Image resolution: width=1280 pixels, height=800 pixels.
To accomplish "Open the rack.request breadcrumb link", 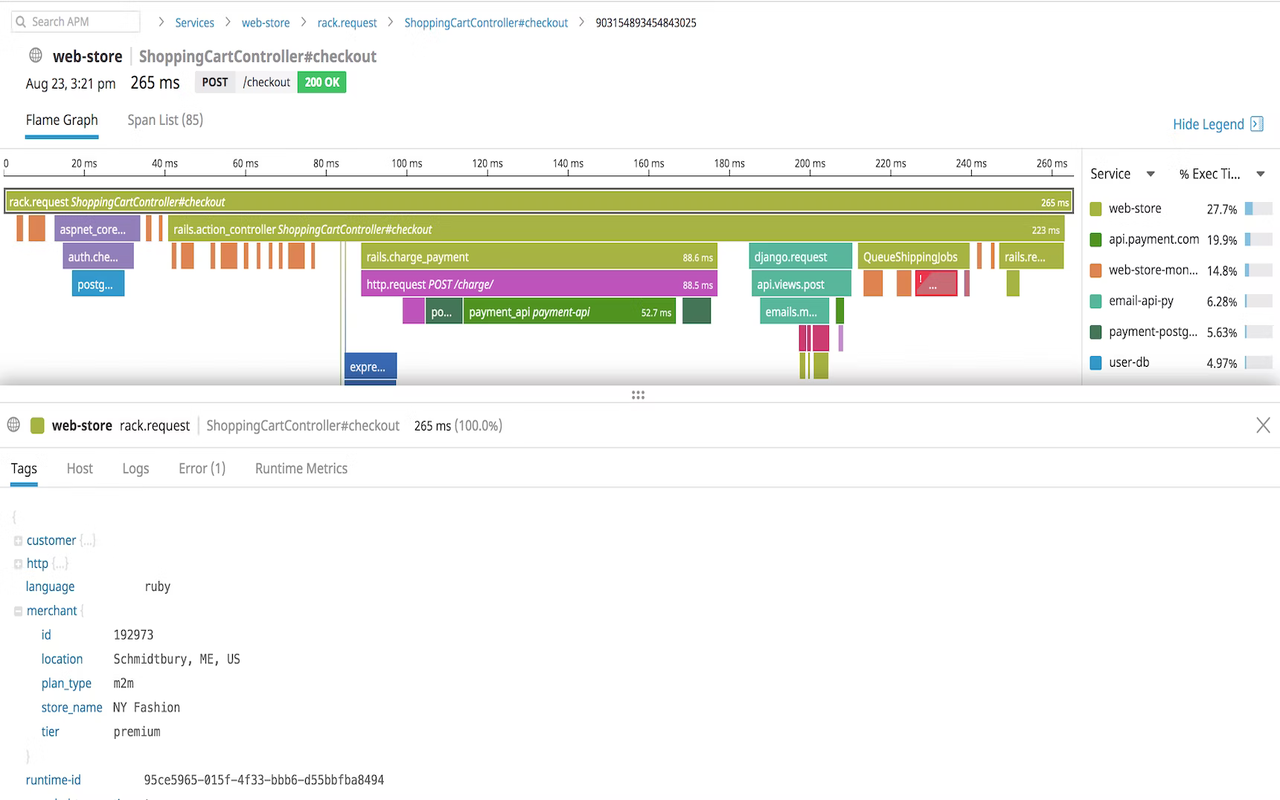I will 347,22.
